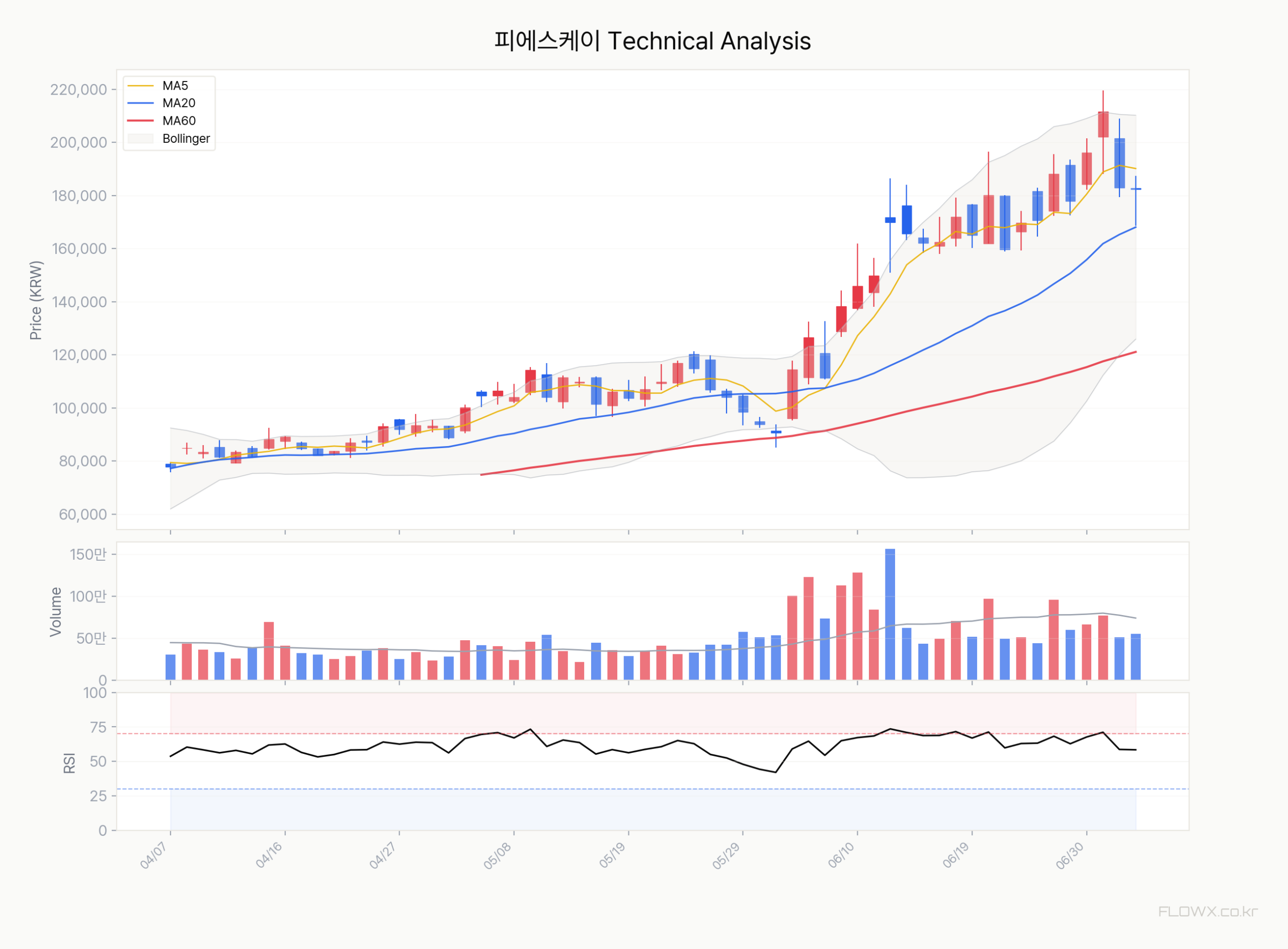Image resolution: width=1288 pixels, height=949 pixels.
Task: Select the "06/30" date label
Action: click(x=1070, y=855)
